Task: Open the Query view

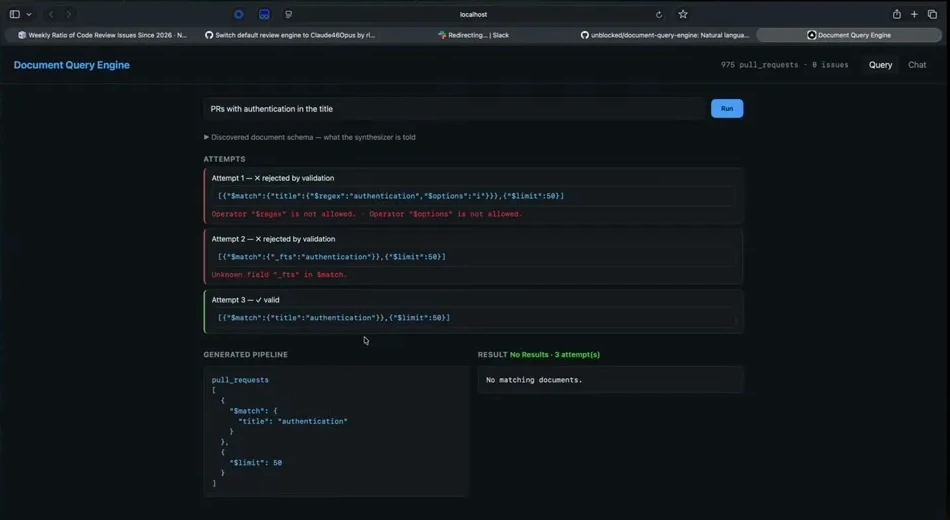Action: 880,65
